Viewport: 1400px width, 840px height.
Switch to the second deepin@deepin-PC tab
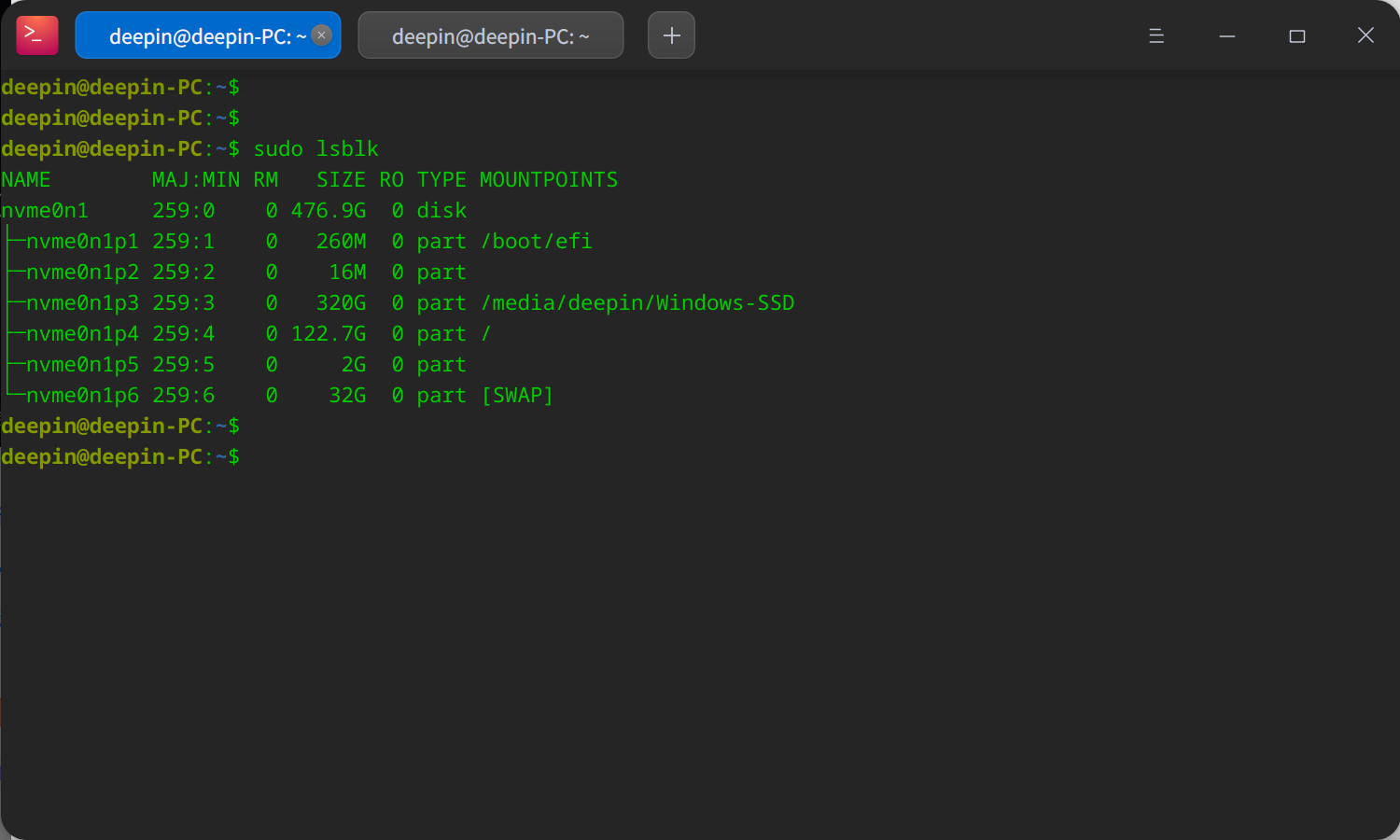coord(490,35)
